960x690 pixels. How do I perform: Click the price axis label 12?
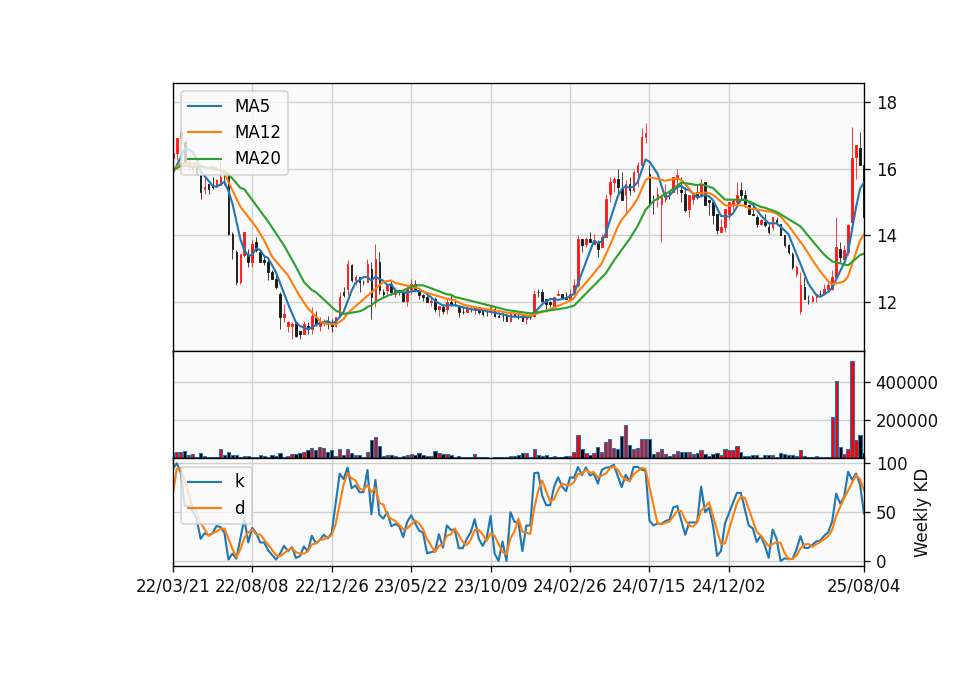(887, 302)
